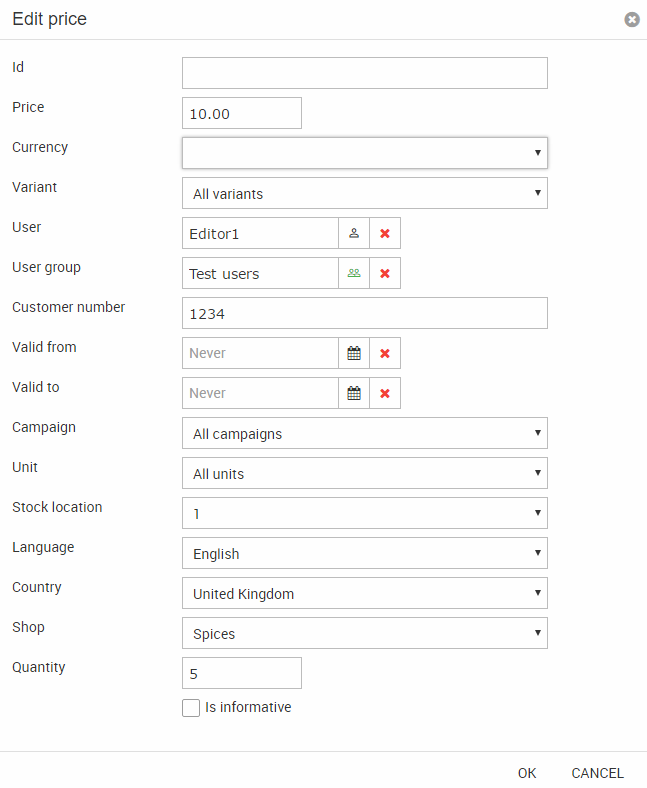The width and height of the screenshot is (647, 788).
Task: Clear the User field with red X
Action: point(385,233)
